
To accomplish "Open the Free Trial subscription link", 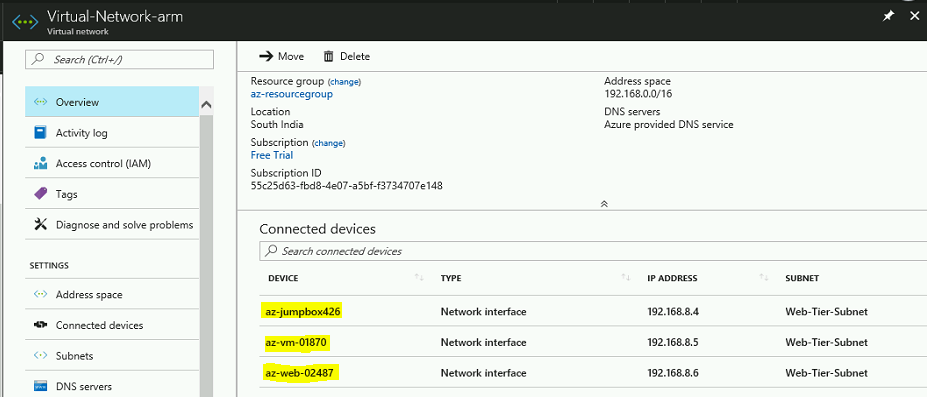I will (x=272, y=155).
